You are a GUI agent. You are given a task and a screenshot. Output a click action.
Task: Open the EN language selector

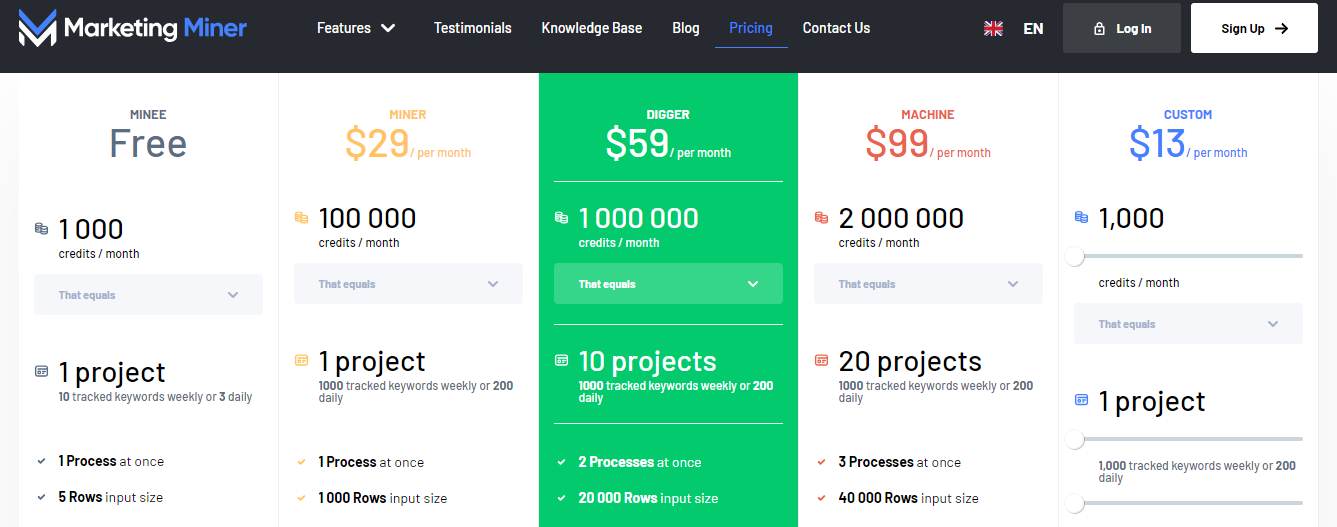coord(1033,29)
